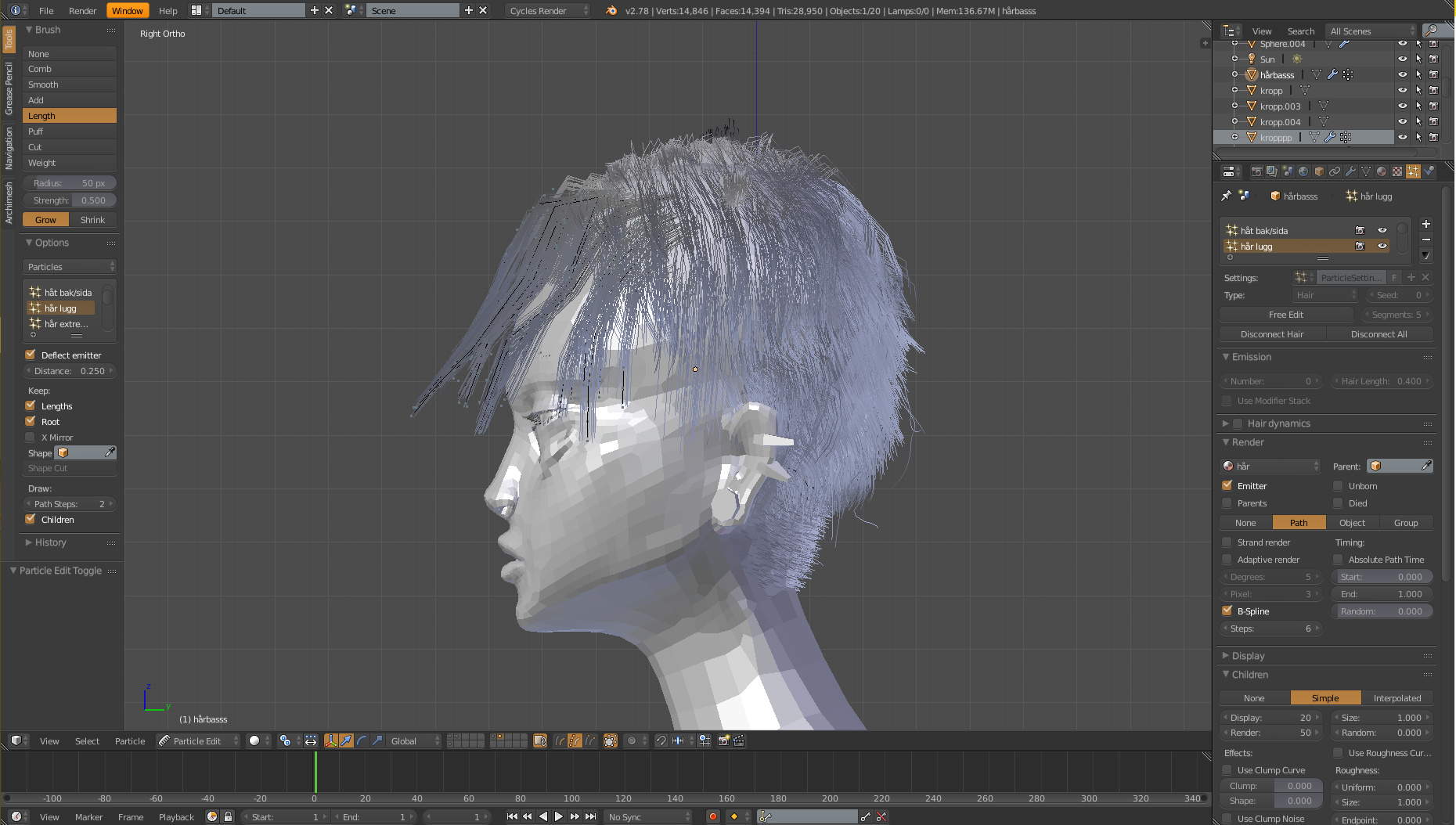Play the animation forward

pyautogui.click(x=559, y=816)
